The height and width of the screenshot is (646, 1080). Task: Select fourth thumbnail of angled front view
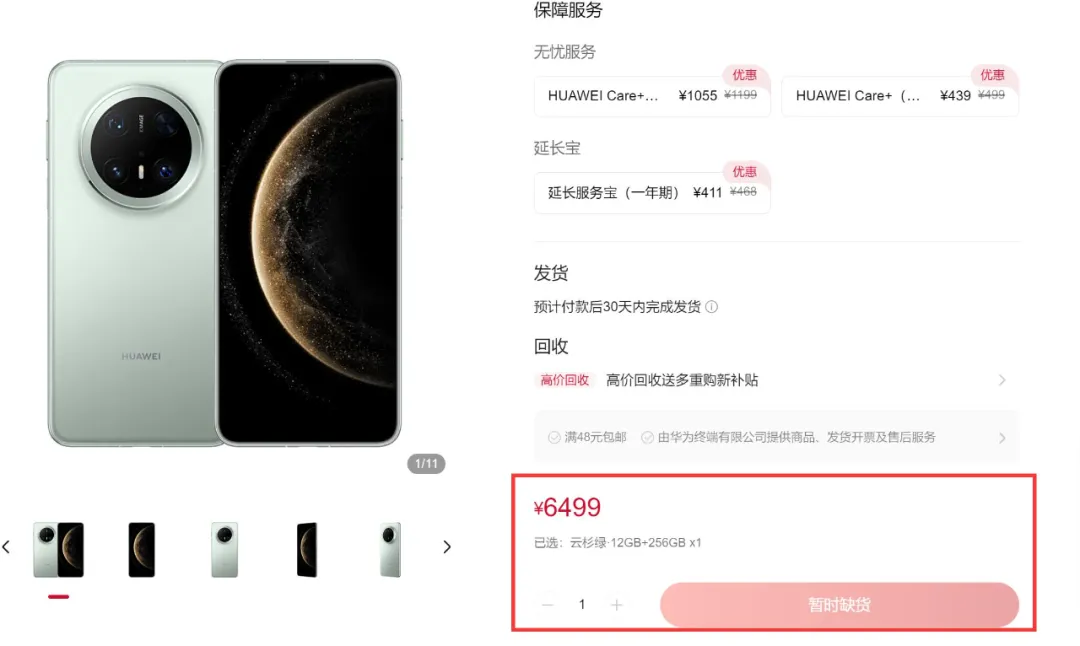point(307,550)
